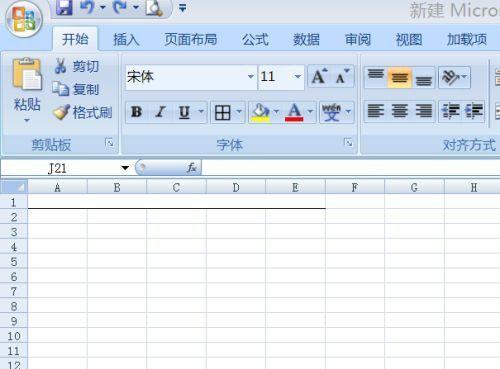This screenshot has width=500, height=369.
Task: Click the 复制 copy button
Action: [76, 89]
